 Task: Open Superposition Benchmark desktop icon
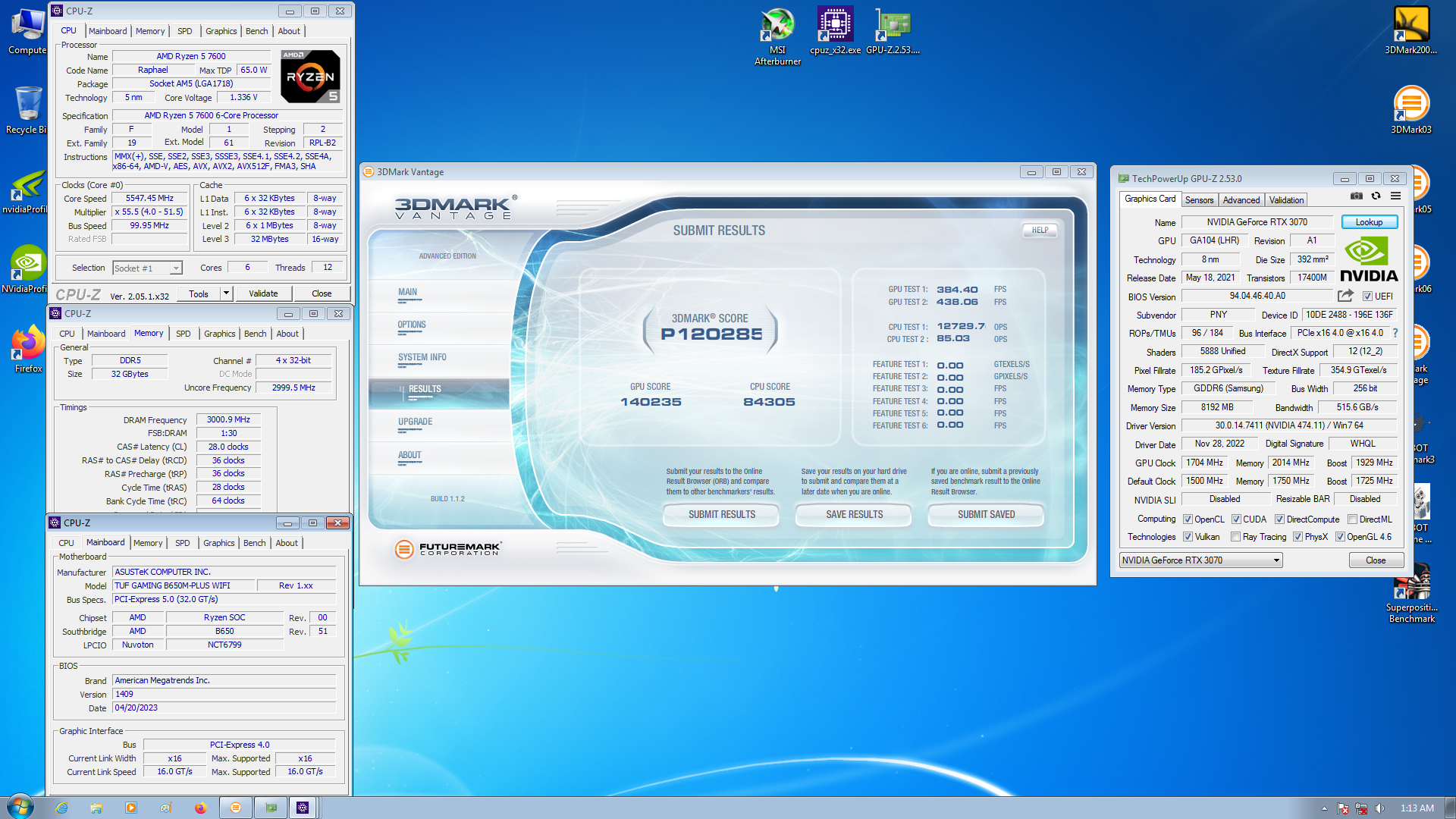click(x=1411, y=595)
